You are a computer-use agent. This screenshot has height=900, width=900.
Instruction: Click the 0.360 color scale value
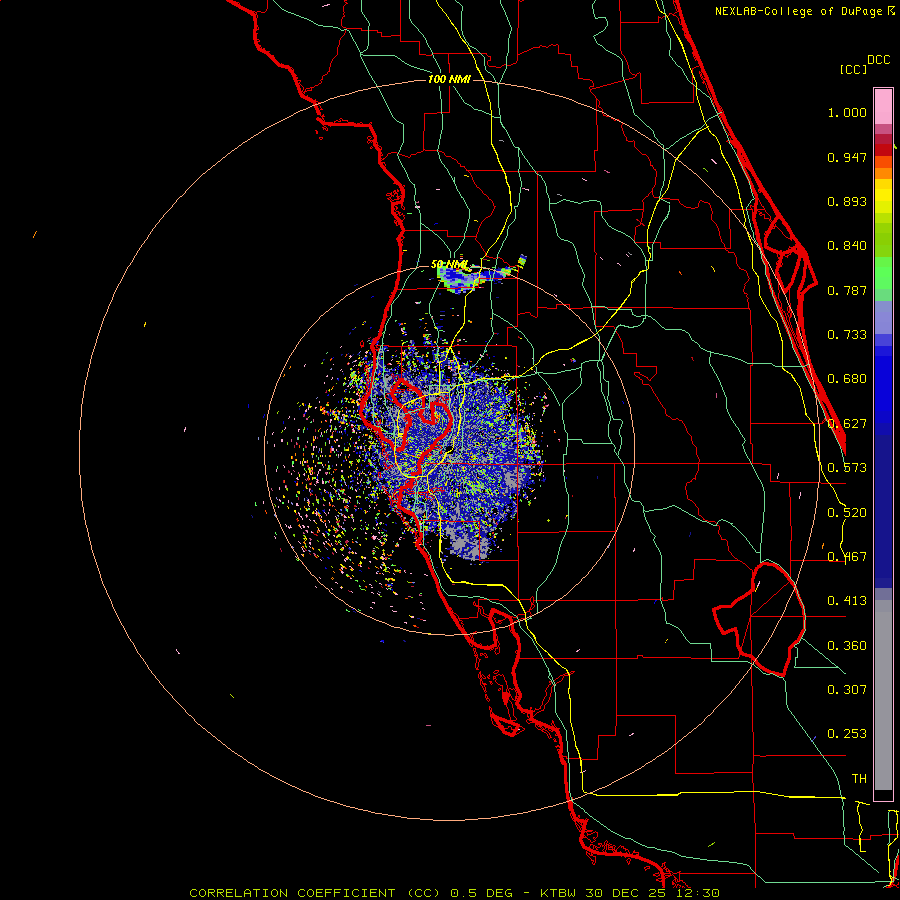pos(847,646)
